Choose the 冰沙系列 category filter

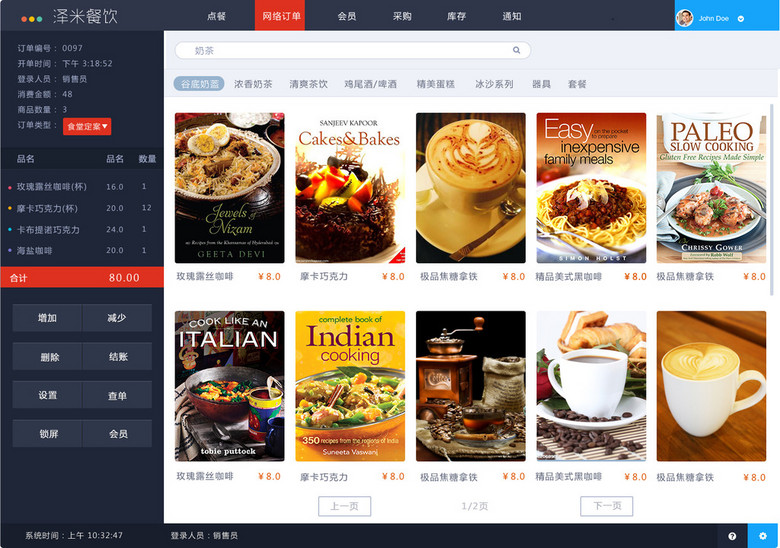tap(493, 84)
